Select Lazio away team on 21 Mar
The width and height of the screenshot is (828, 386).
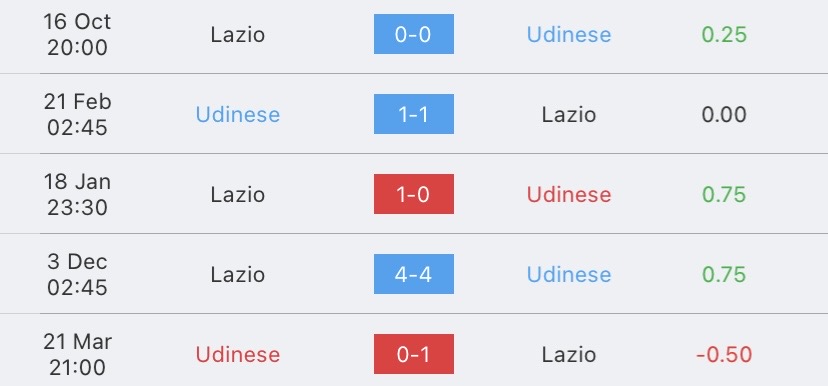(x=569, y=354)
